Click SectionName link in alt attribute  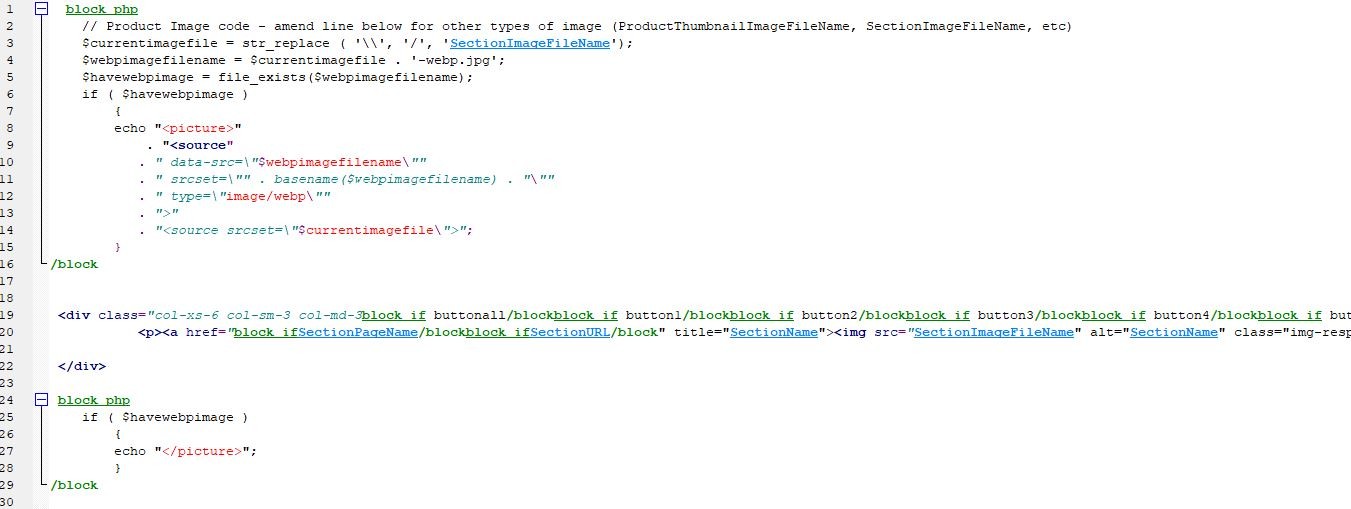(1174, 332)
